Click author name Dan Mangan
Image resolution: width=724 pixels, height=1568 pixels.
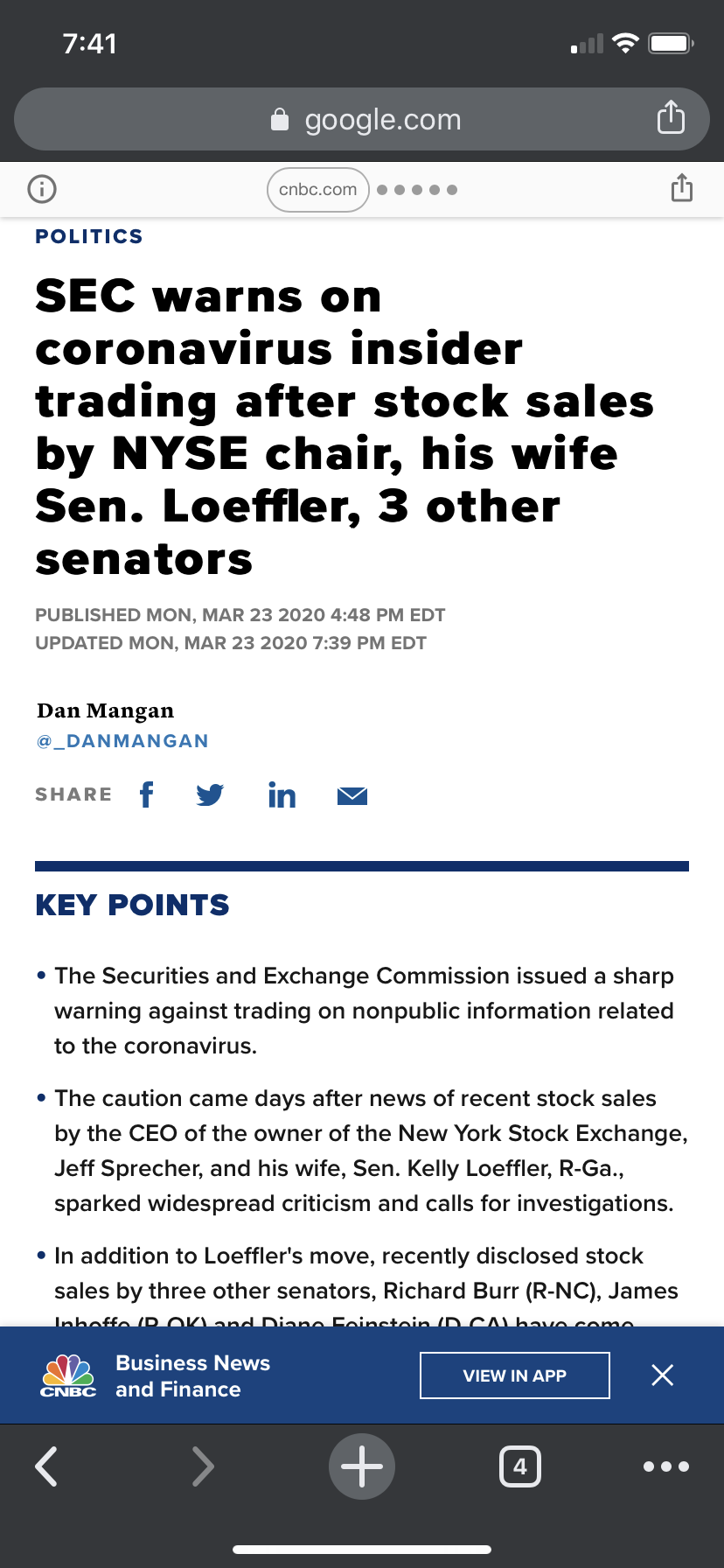(106, 710)
